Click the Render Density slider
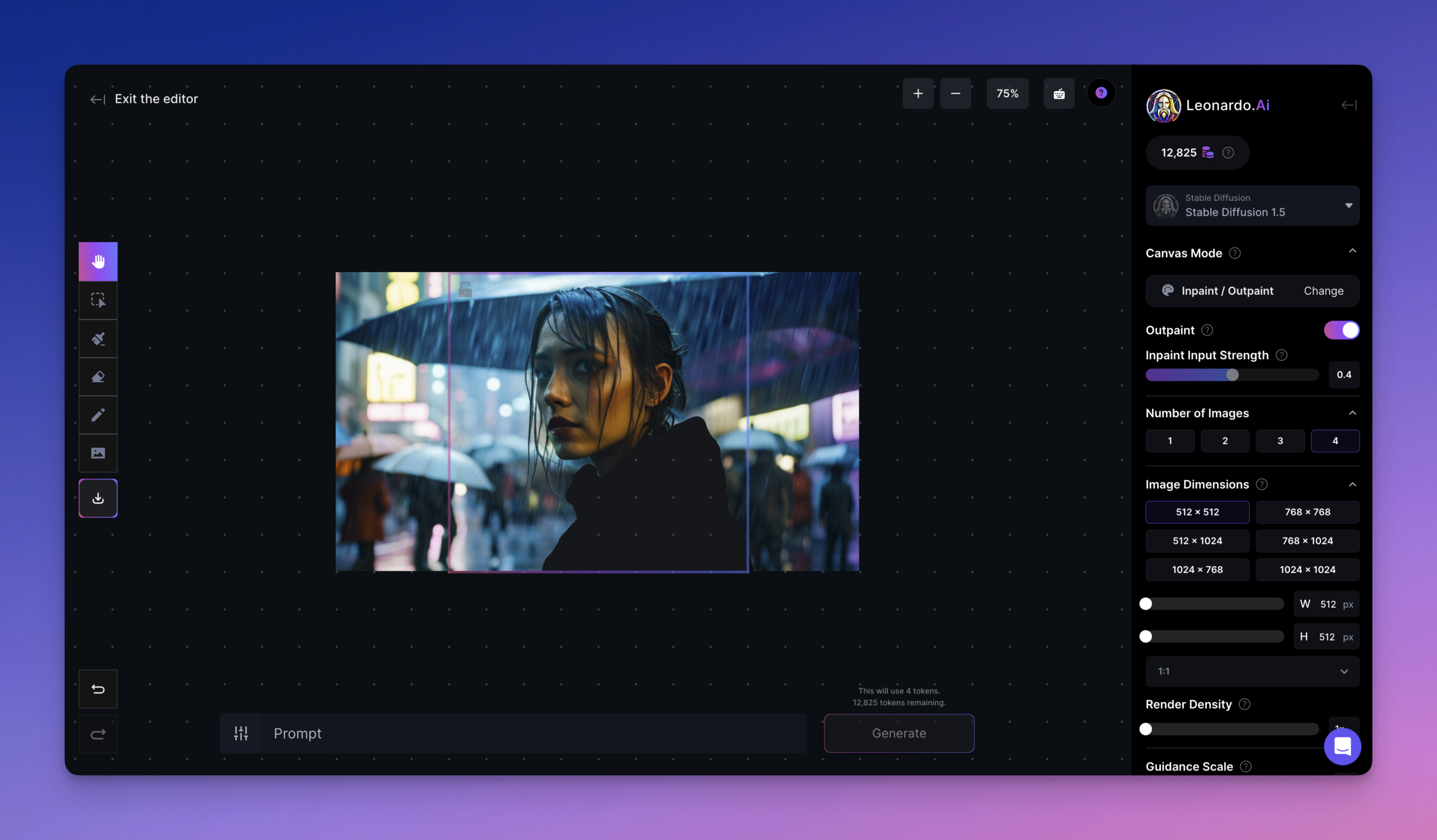1437x840 pixels. [1232, 729]
